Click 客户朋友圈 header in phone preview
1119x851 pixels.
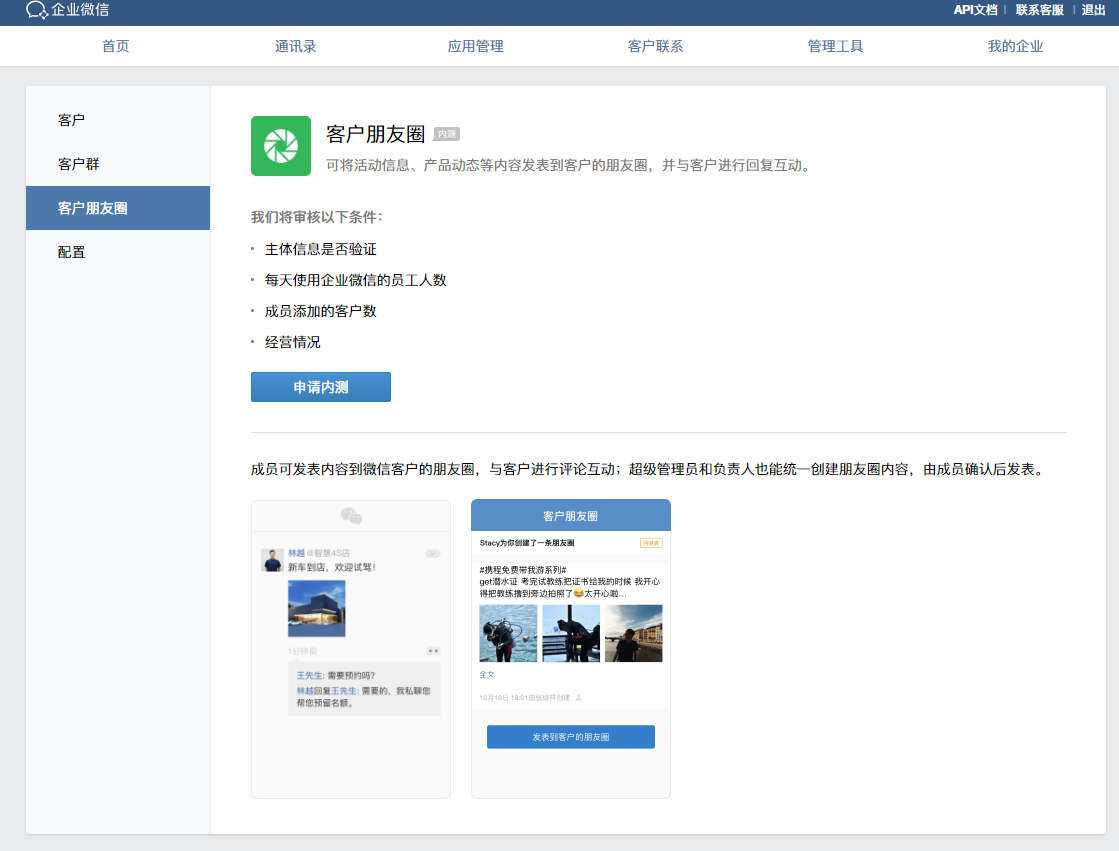point(570,515)
